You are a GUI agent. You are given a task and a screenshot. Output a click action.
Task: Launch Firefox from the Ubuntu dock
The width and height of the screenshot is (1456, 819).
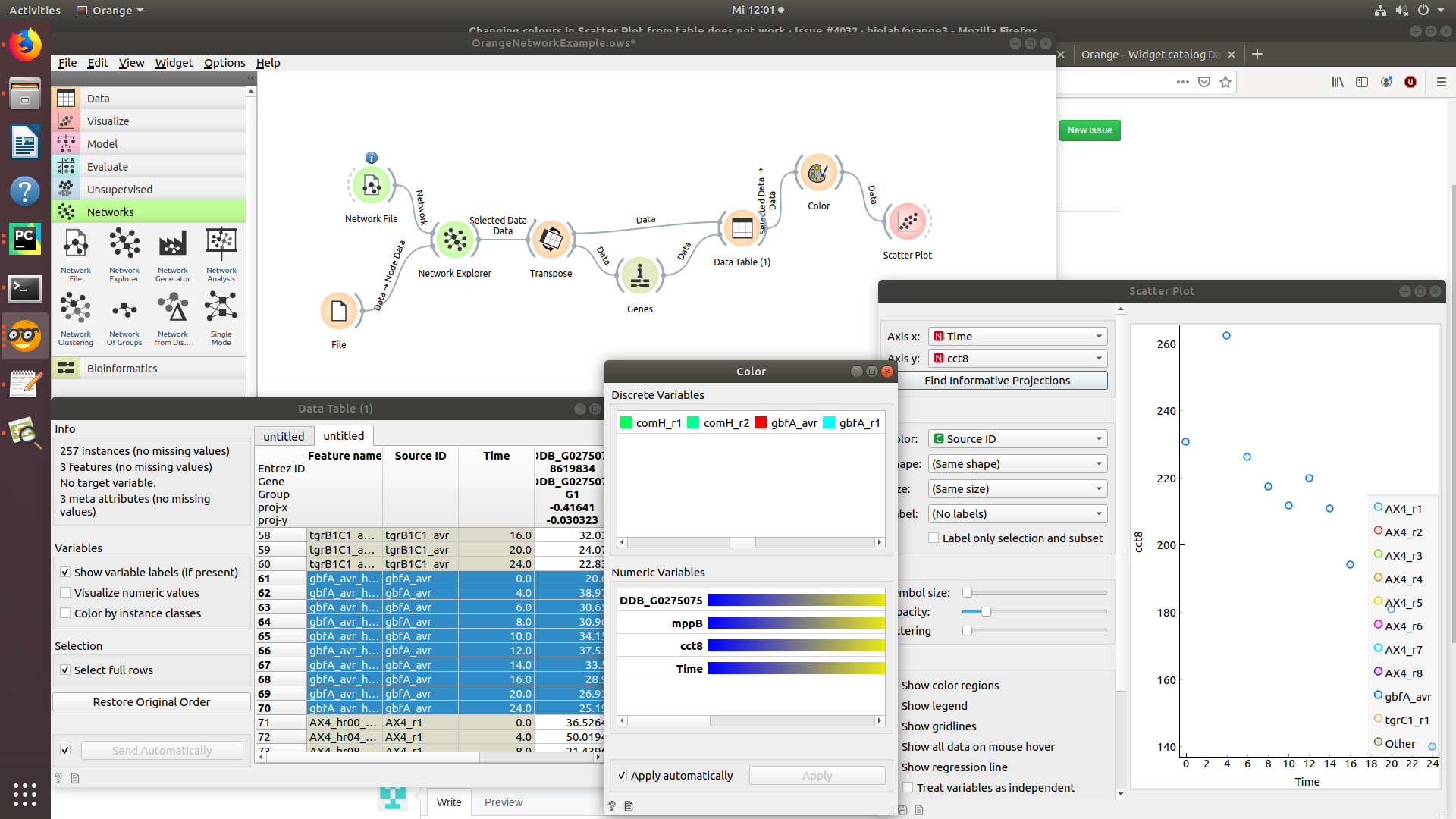tap(25, 45)
